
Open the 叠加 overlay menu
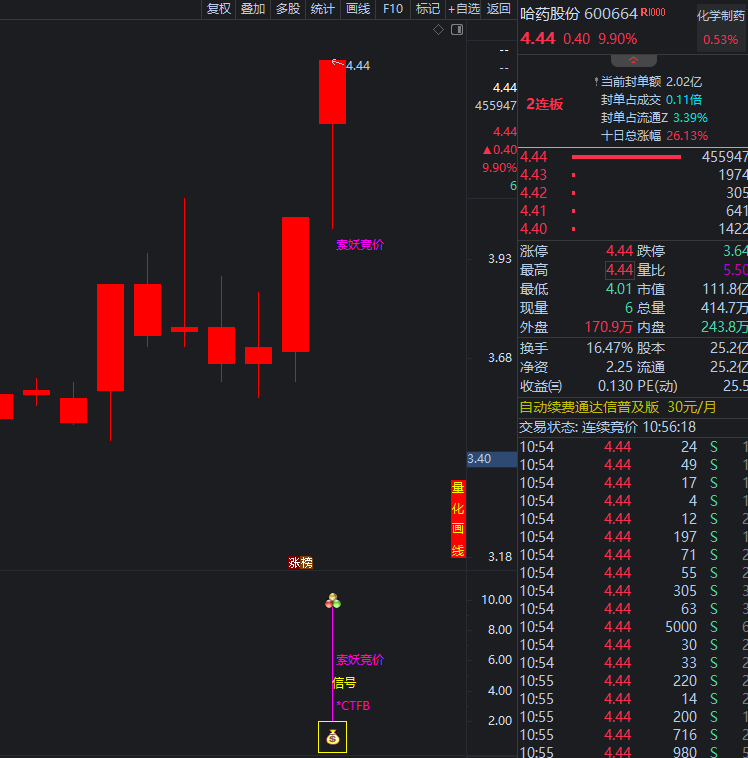click(x=253, y=9)
